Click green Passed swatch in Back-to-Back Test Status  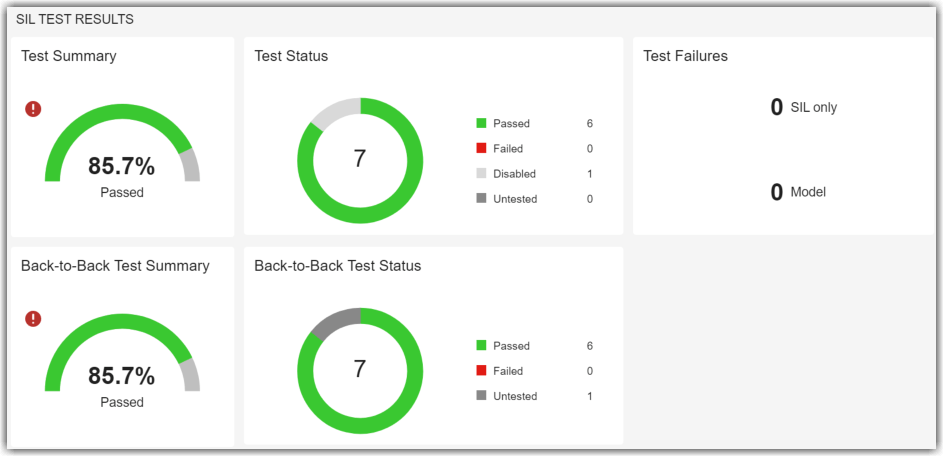[x=481, y=346]
